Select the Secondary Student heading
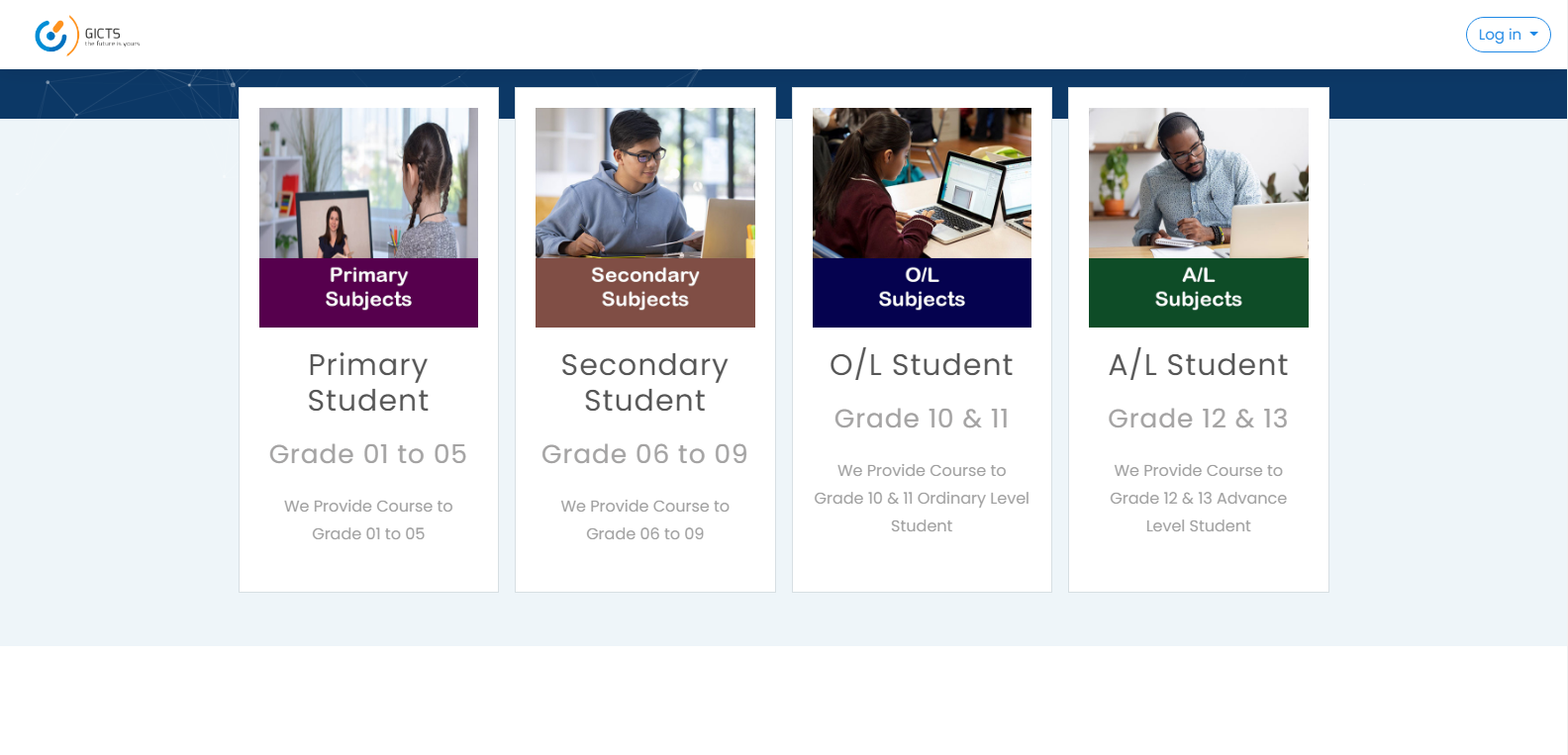The image size is (1568, 755). tap(644, 382)
